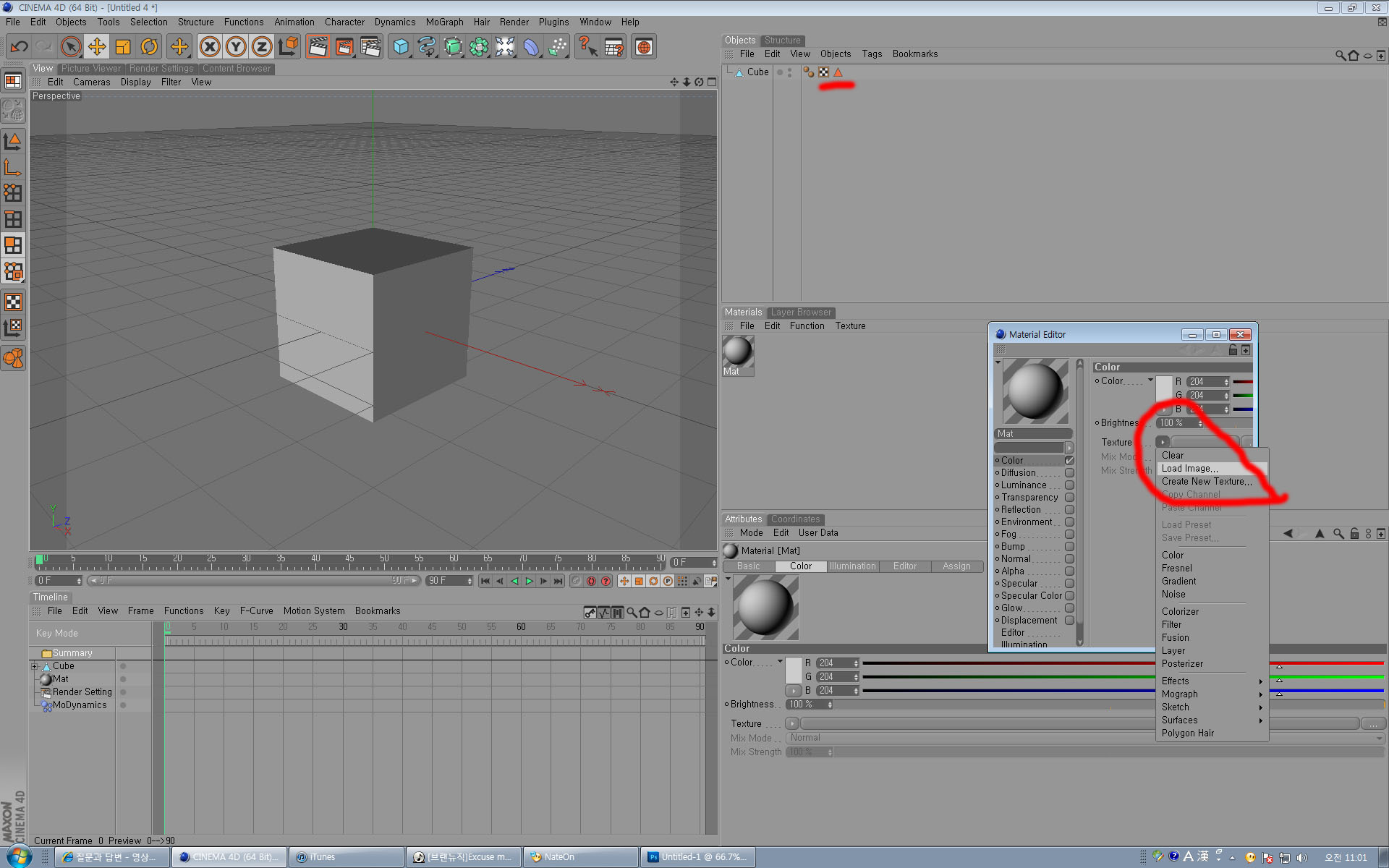The image size is (1389, 868).
Task: Toggle the Color channel checkbox in Material Editor
Action: point(1069,460)
